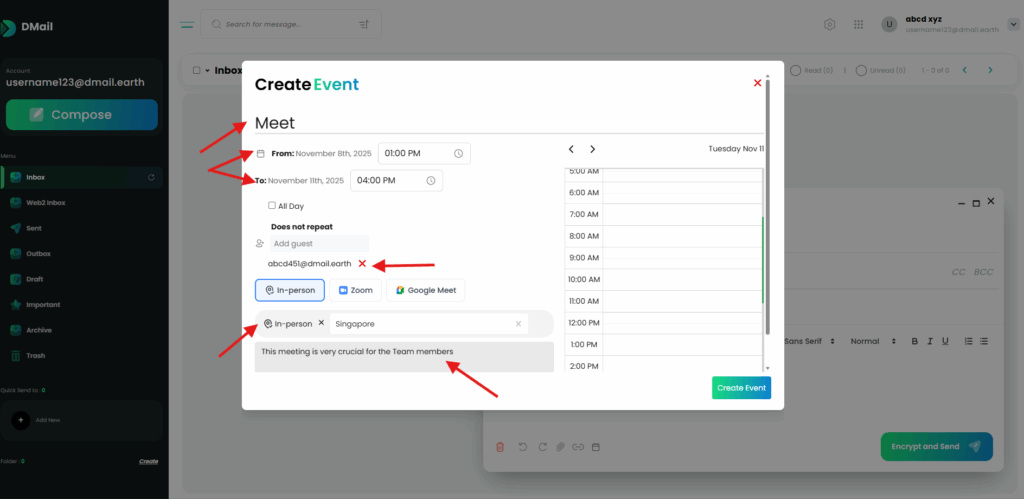
Task: Click the Create Event button
Action: [741, 387]
